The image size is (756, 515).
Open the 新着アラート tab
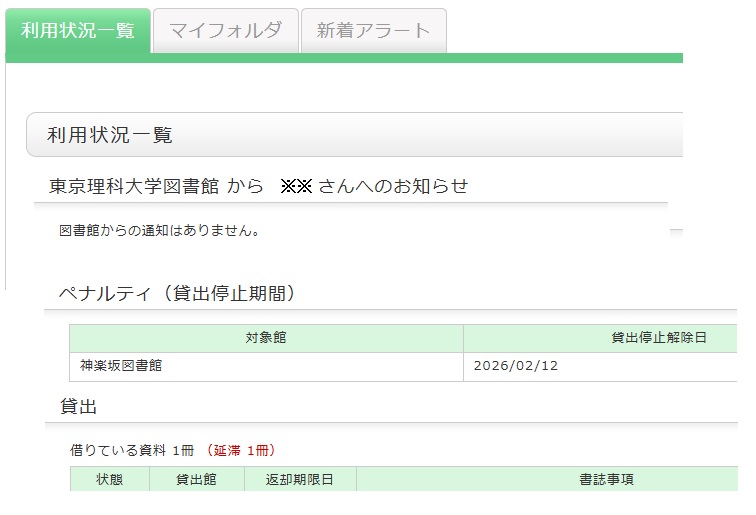pyautogui.click(x=373, y=31)
